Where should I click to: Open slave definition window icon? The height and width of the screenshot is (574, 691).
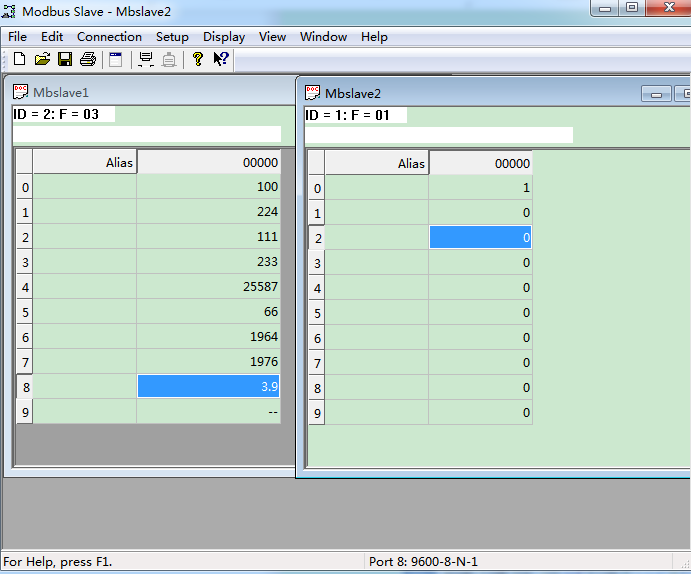pyautogui.click(x=116, y=59)
